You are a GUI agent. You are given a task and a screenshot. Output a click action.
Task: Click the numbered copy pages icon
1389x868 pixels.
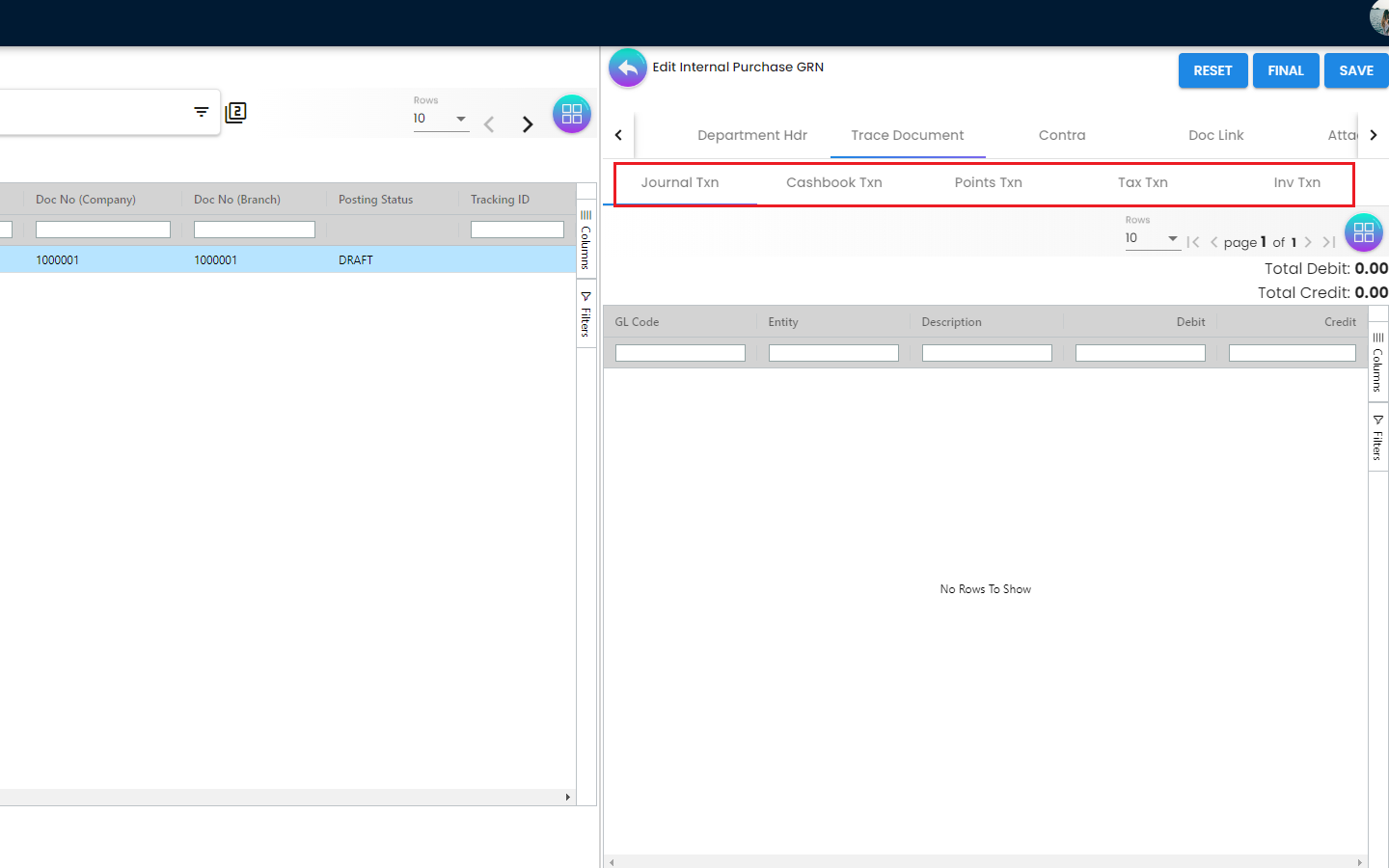[x=236, y=113]
